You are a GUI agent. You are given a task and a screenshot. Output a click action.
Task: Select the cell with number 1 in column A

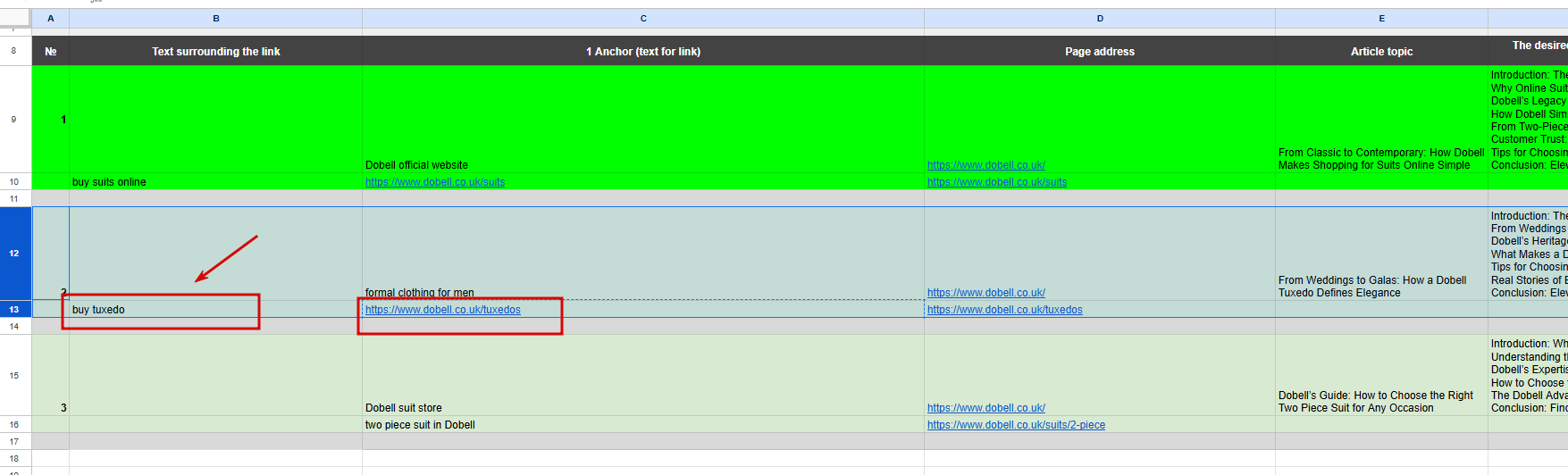(50, 119)
